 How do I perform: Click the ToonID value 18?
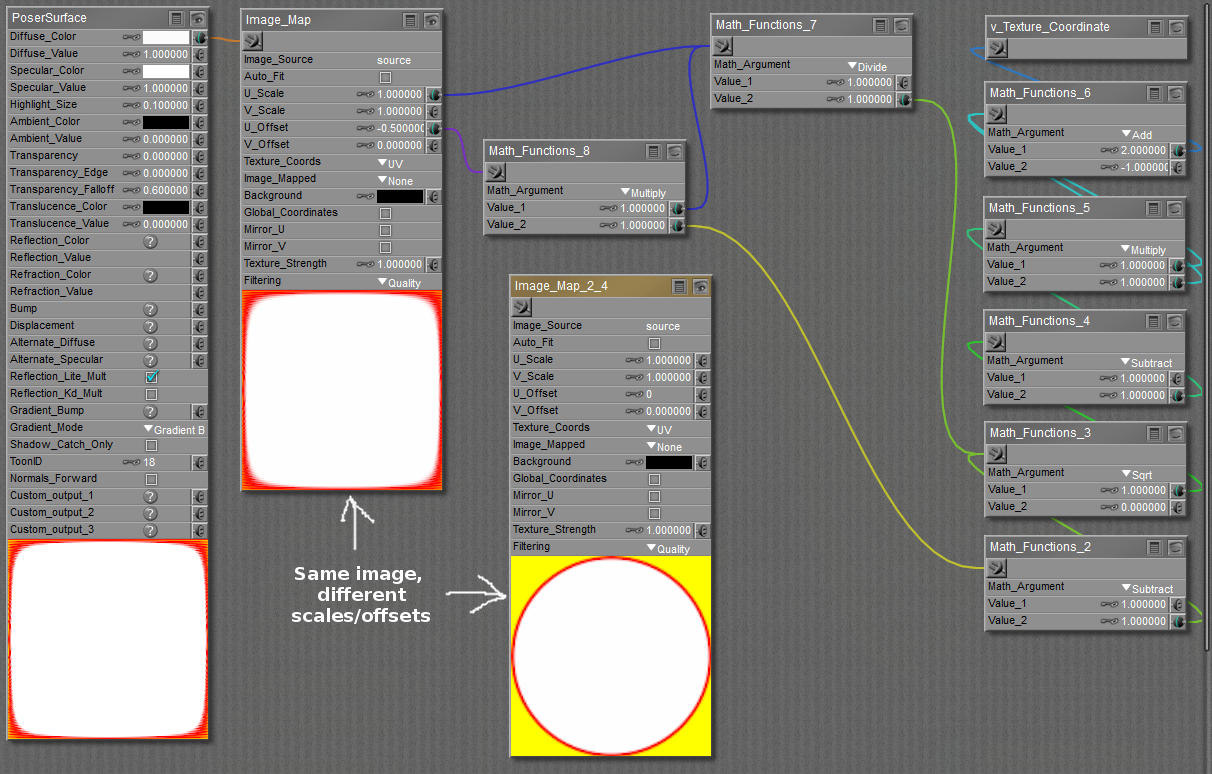150,463
